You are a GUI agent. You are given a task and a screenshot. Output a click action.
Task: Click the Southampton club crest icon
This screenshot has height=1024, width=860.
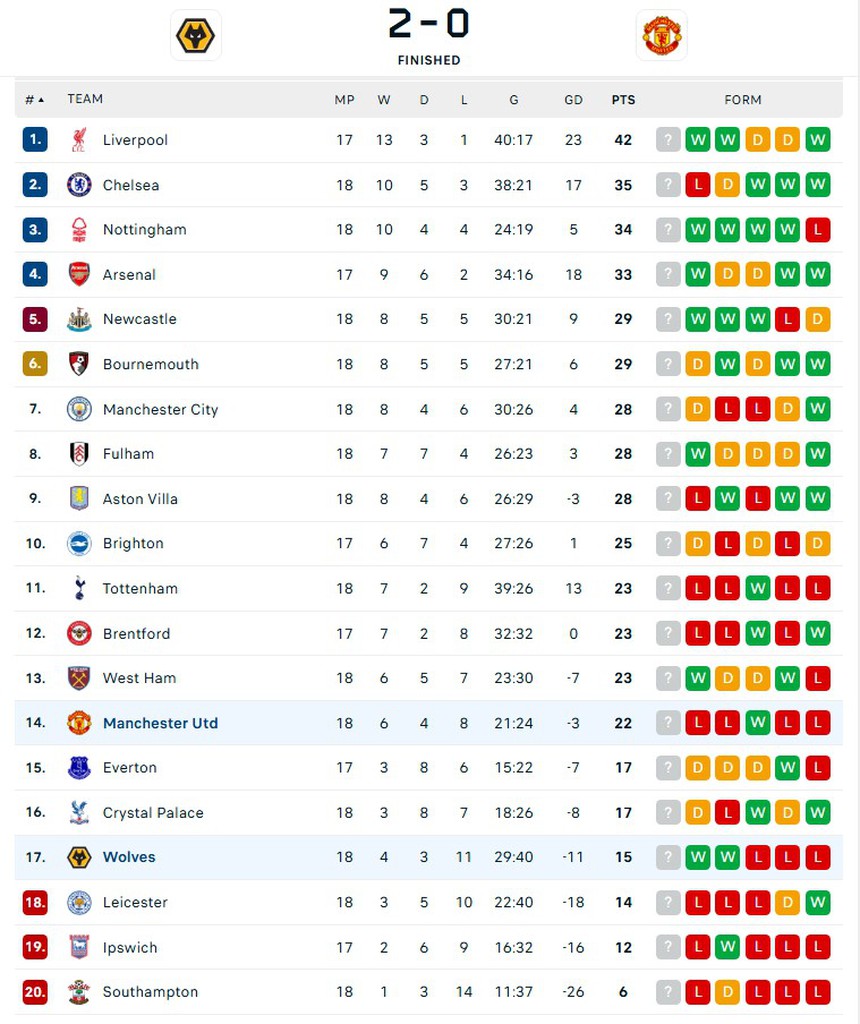pyautogui.click(x=79, y=992)
